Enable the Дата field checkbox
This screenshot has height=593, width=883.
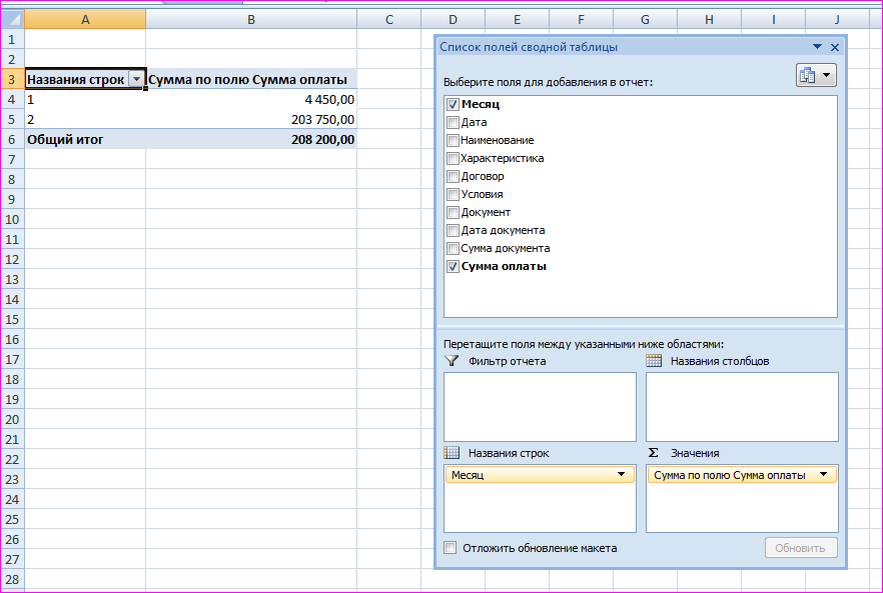click(x=451, y=121)
